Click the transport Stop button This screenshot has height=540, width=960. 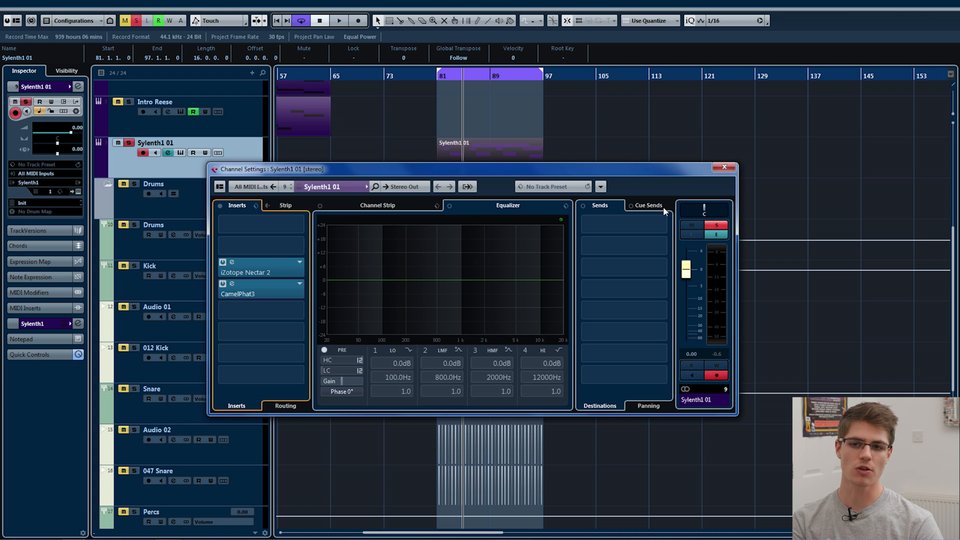pyautogui.click(x=320, y=20)
